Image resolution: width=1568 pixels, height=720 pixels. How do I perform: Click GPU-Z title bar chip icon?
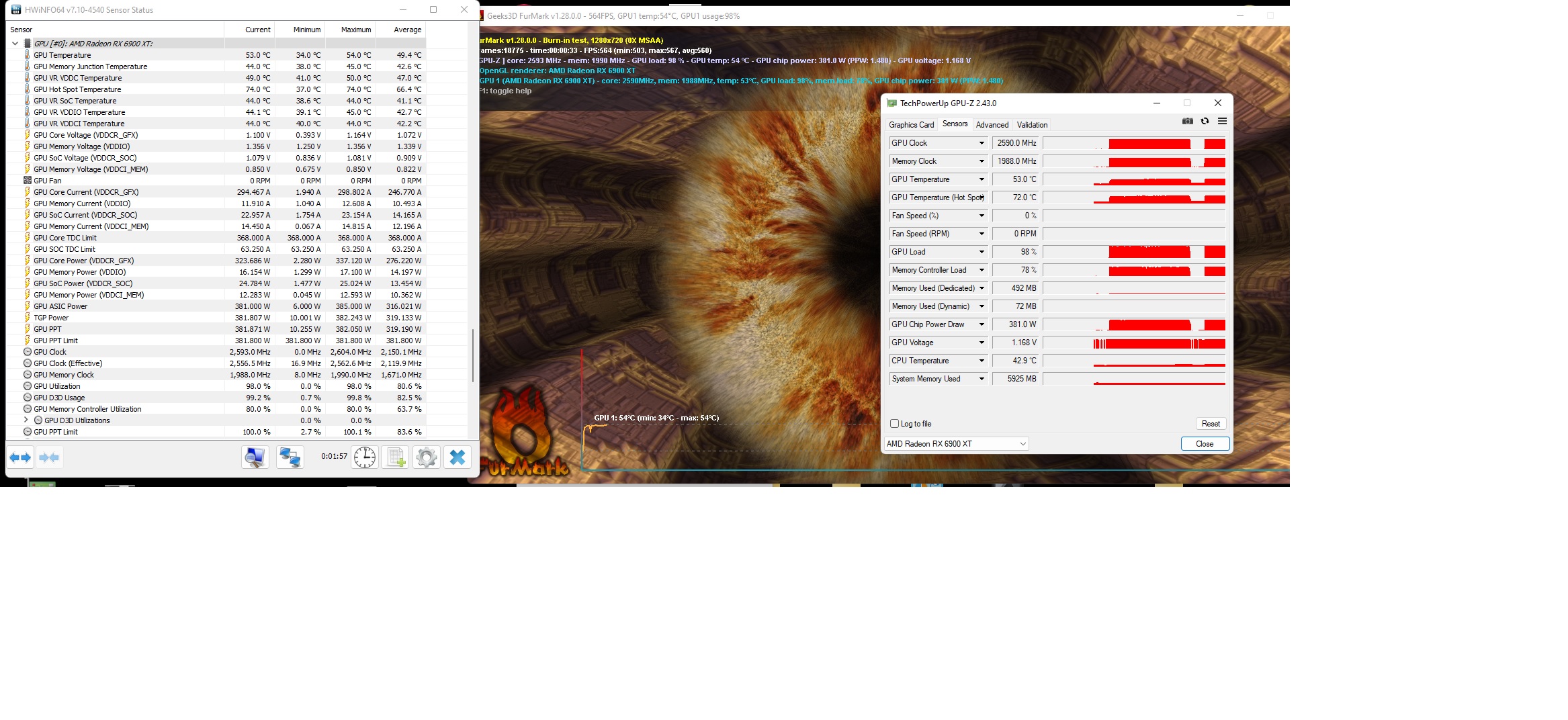(x=891, y=103)
